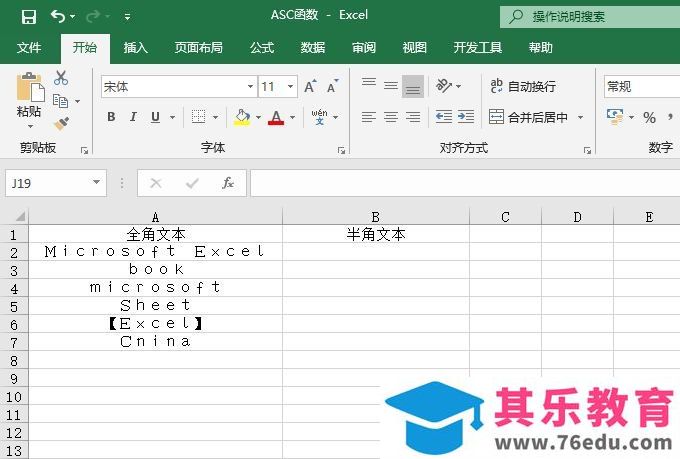Screen dimensions: 680x459
Task: Open the 剪贴板 dialog launcher
Action: (85, 150)
